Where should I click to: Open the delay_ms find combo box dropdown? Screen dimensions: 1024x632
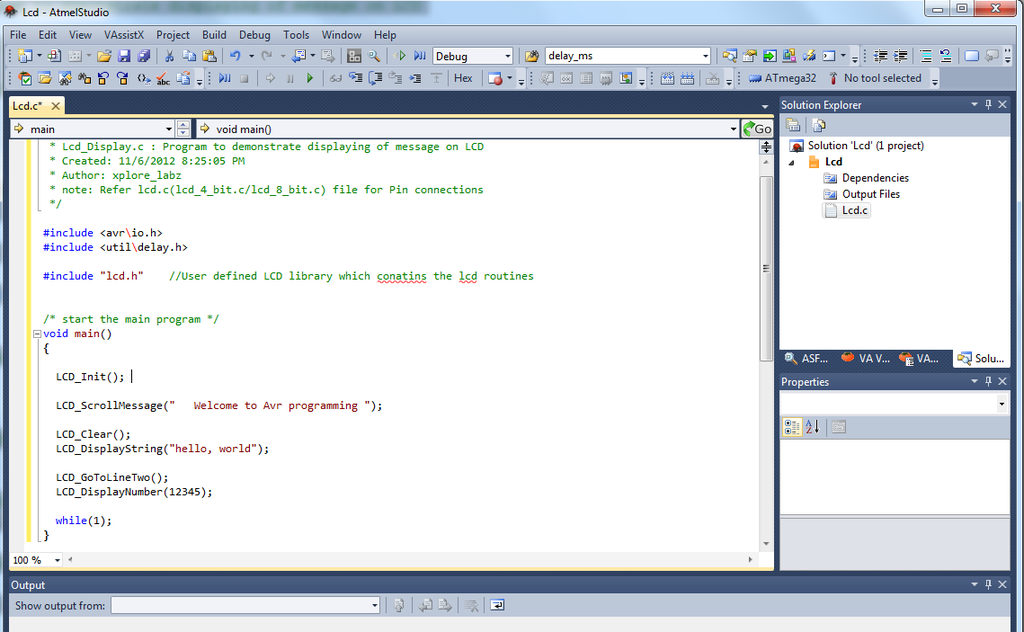(x=705, y=56)
